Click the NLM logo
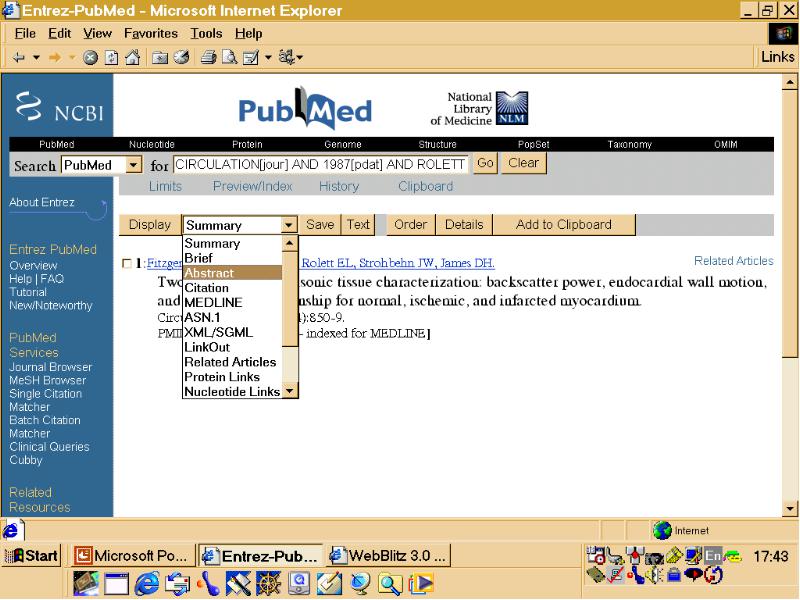Screen dimensions: 800x600 (x=512, y=108)
